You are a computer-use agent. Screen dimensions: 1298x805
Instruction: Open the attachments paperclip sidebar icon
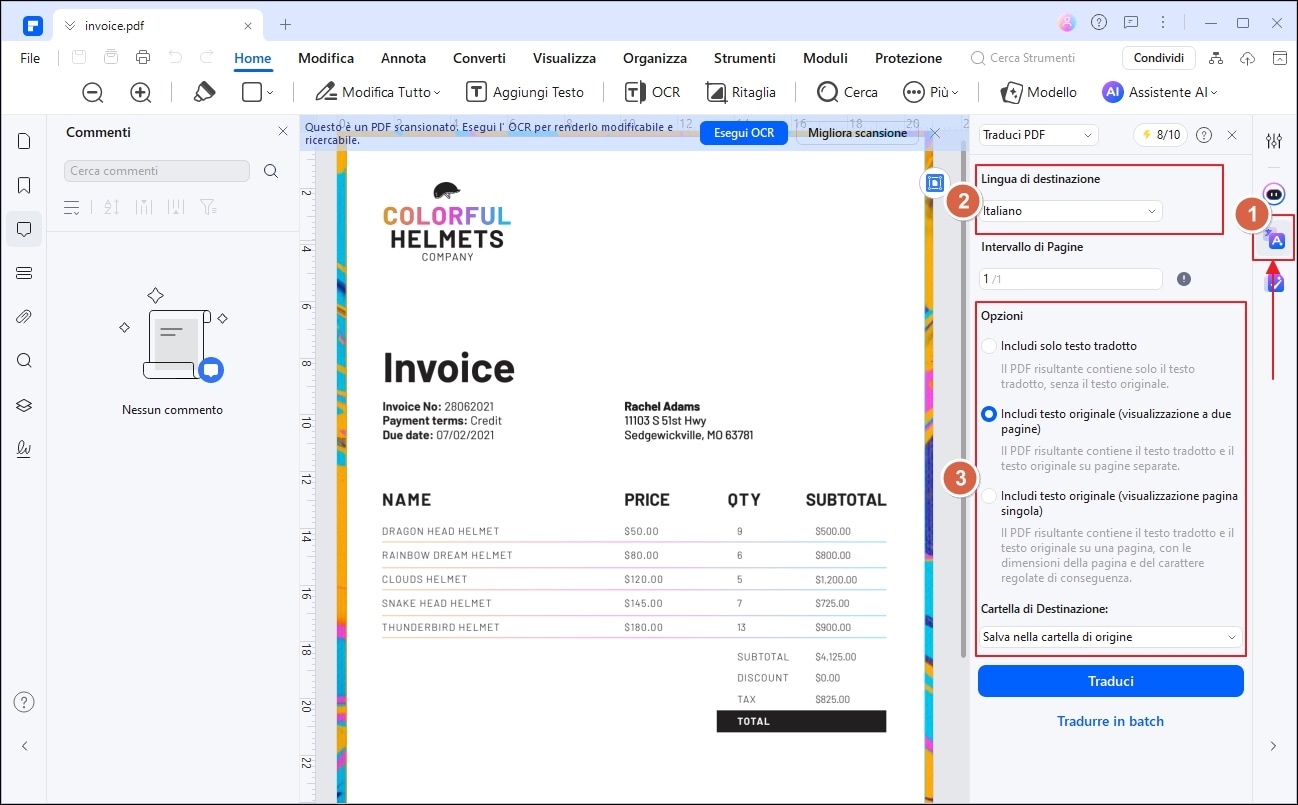coord(24,317)
